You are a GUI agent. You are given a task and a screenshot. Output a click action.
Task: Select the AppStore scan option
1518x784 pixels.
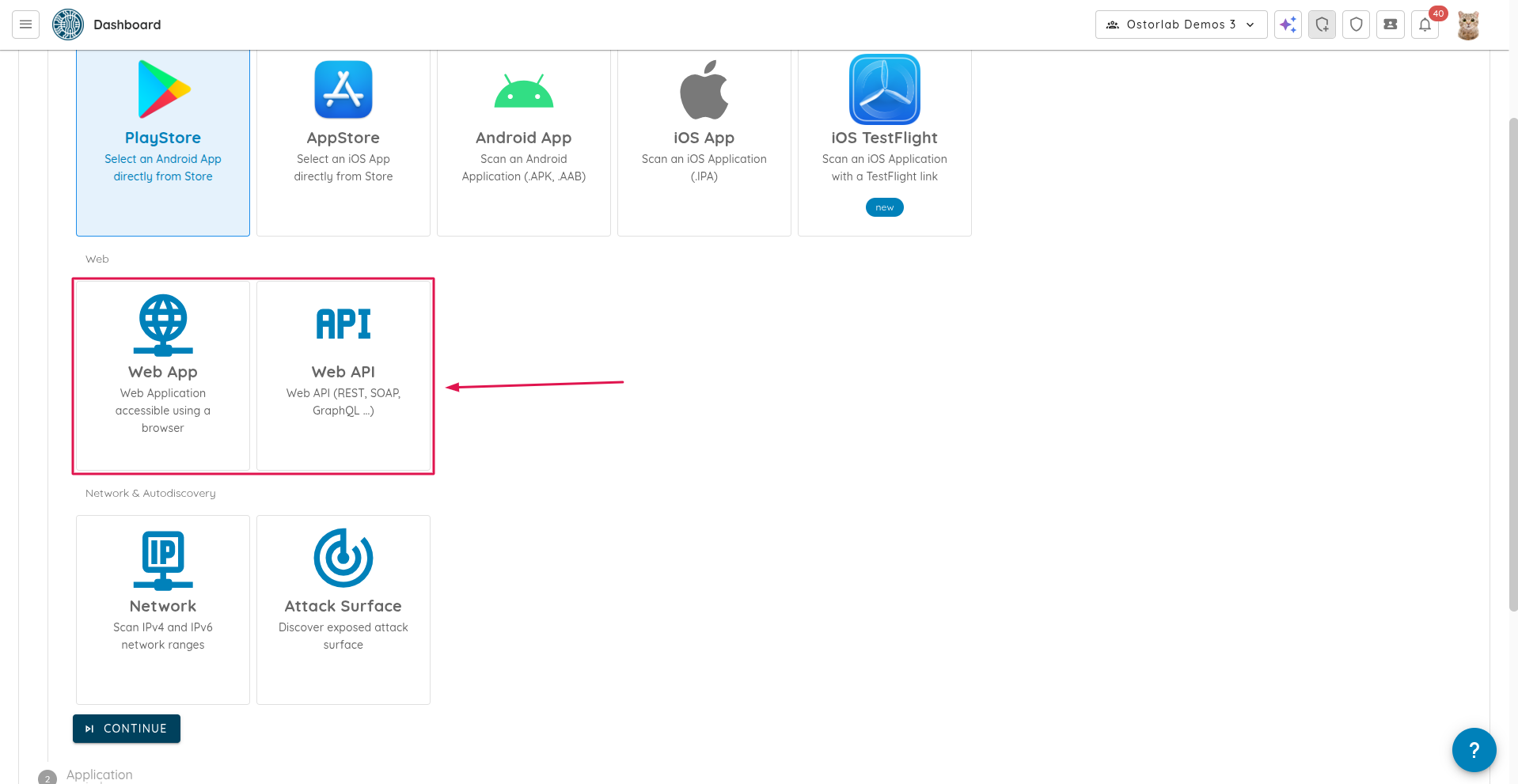343,142
